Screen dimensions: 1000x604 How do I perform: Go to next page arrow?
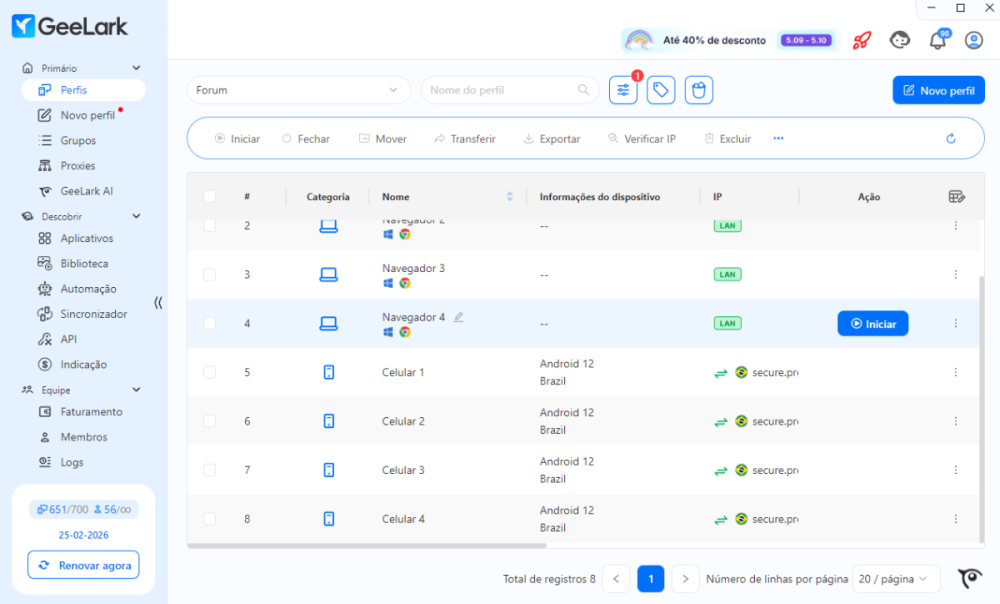[685, 579]
